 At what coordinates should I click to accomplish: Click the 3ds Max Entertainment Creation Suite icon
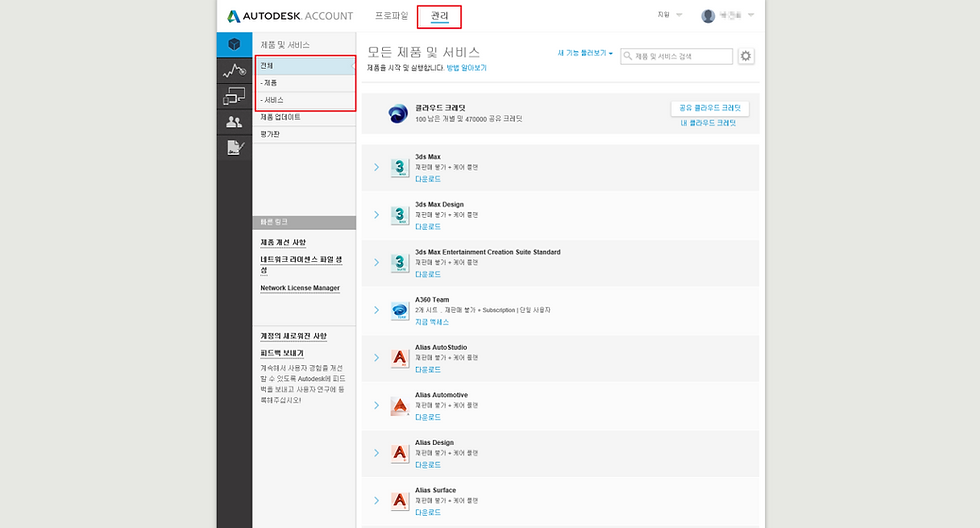tap(399, 262)
